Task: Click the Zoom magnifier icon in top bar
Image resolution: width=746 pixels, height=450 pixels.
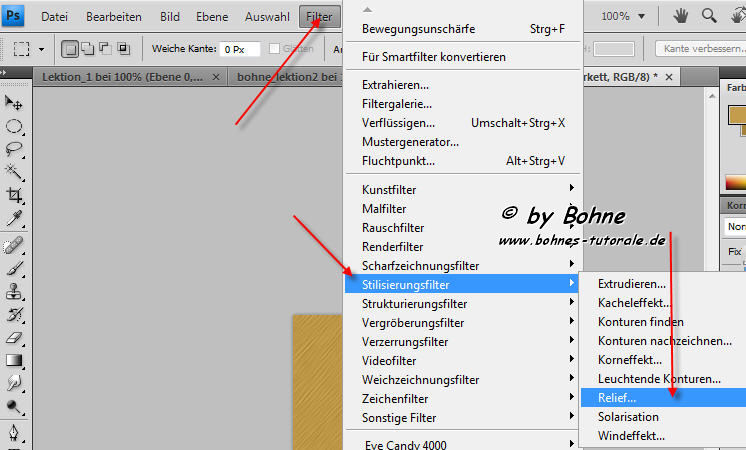Action: pos(709,16)
